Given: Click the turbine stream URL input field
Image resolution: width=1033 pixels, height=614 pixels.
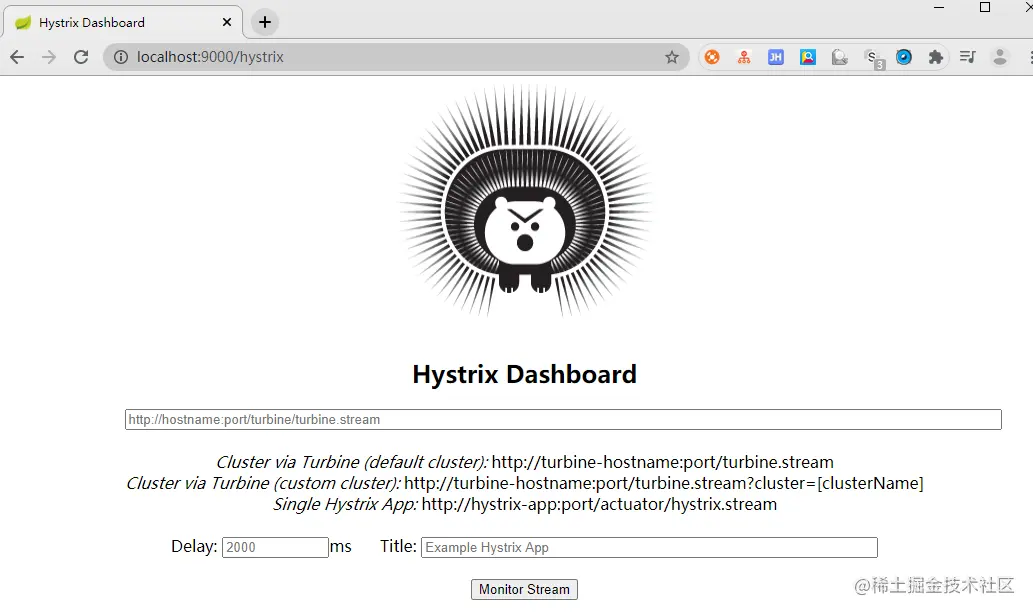Looking at the screenshot, I should (x=563, y=420).
